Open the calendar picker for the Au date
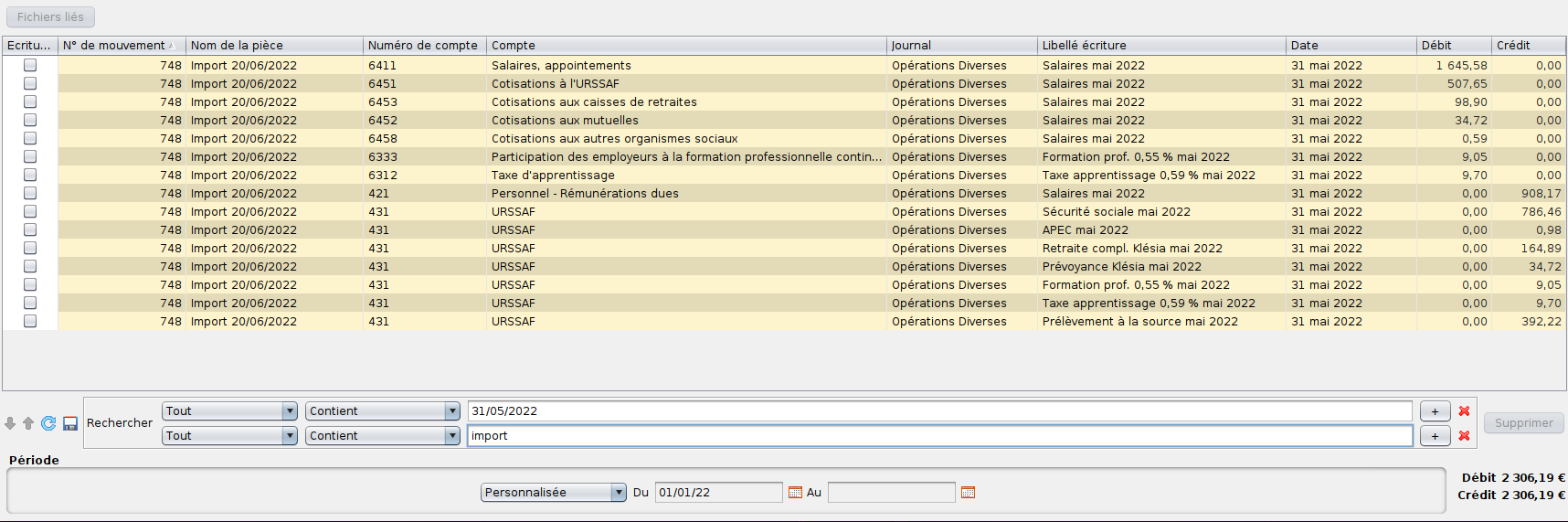This screenshot has height=522, width=1568. point(968,493)
